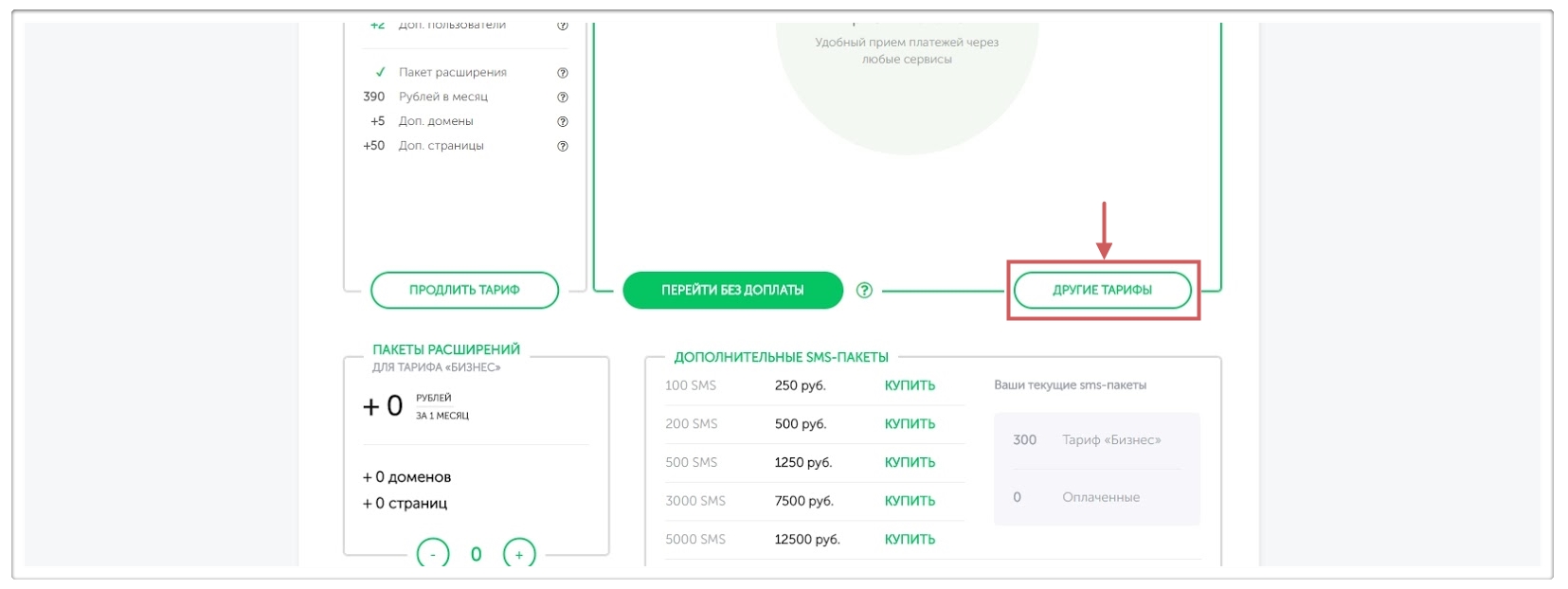The height and width of the screenshot is (589, 1568).
Task: Click help icon beside Перейти без доплаты
Action: click(864, 291)
